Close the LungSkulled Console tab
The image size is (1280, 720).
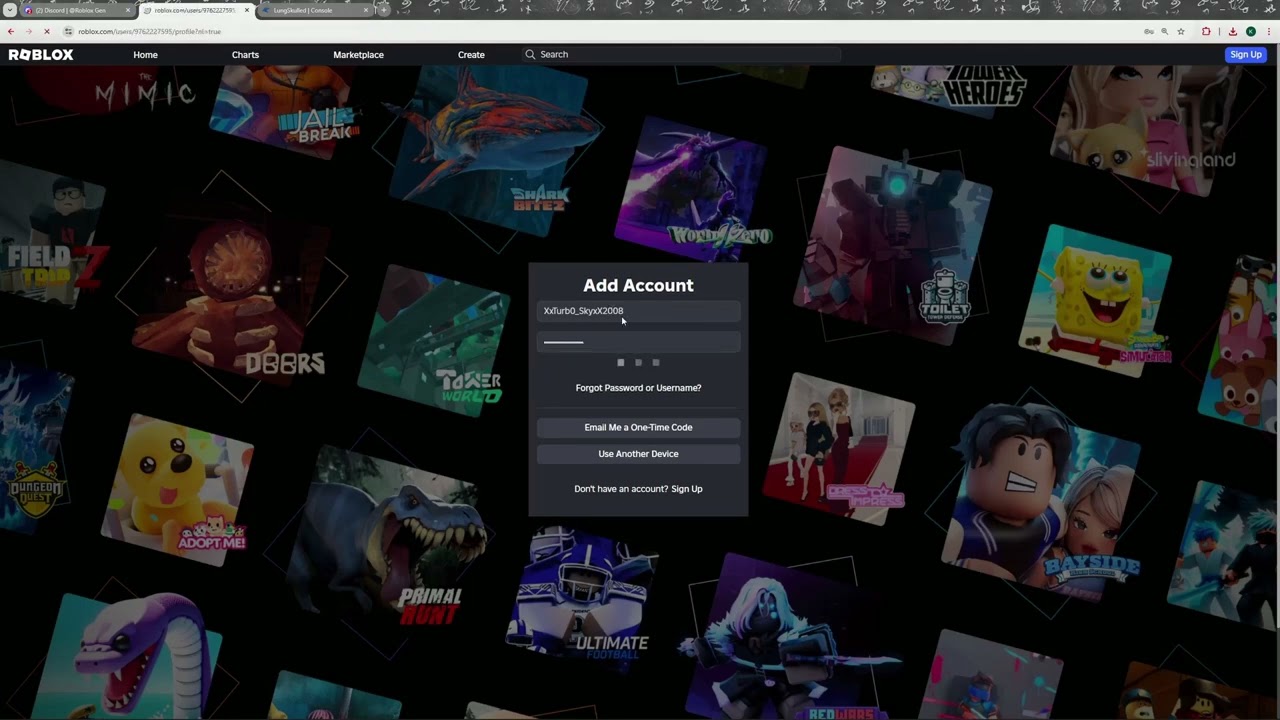point(366,10)
